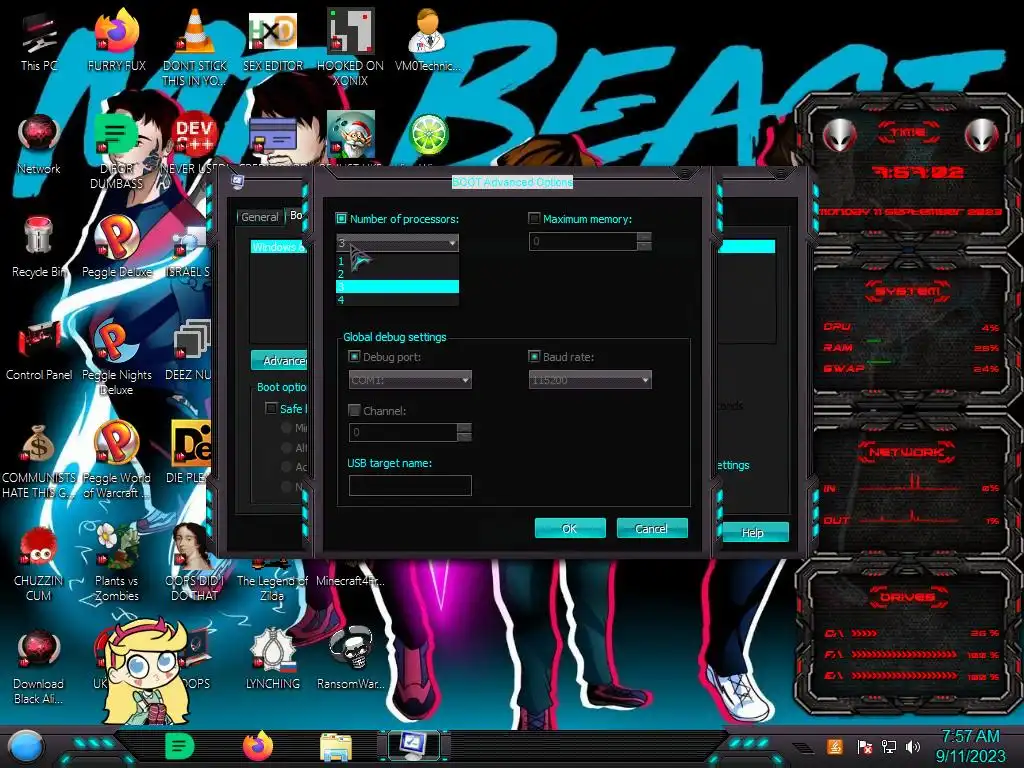The height and width of the screenshot is (768, 1024).
Task: Open the LYNCHING noose icon
Action: click(x=272, y=657)
